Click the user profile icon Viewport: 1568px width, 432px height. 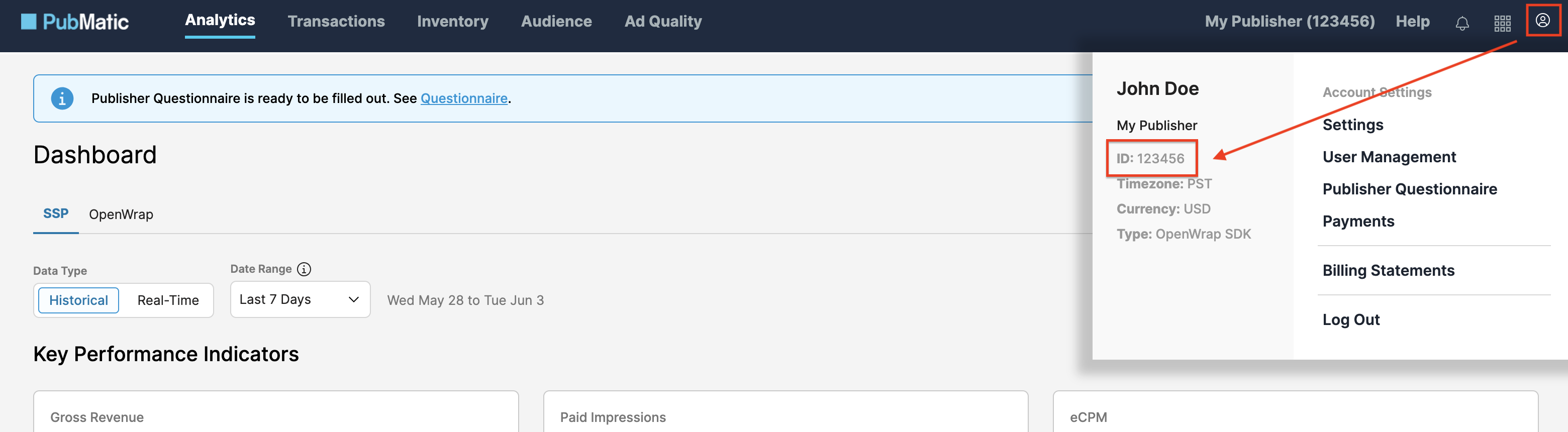coord(1542,21)
